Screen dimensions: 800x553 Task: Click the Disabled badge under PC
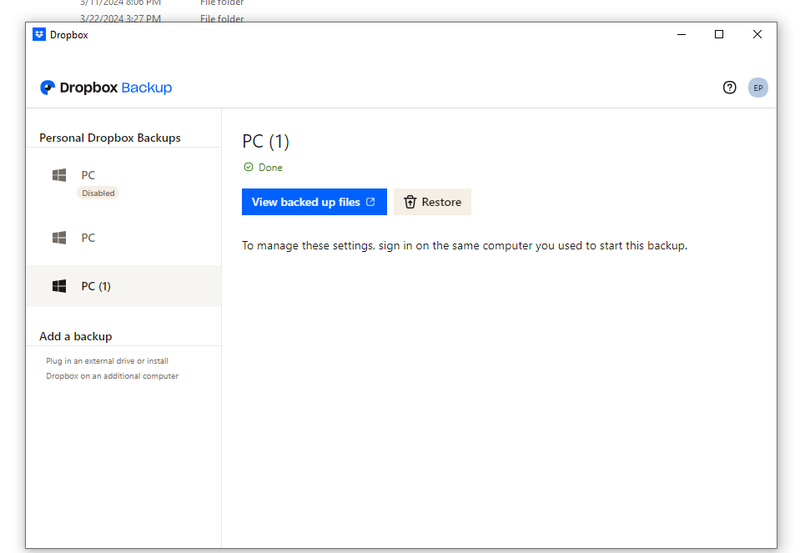pos(98,193)
